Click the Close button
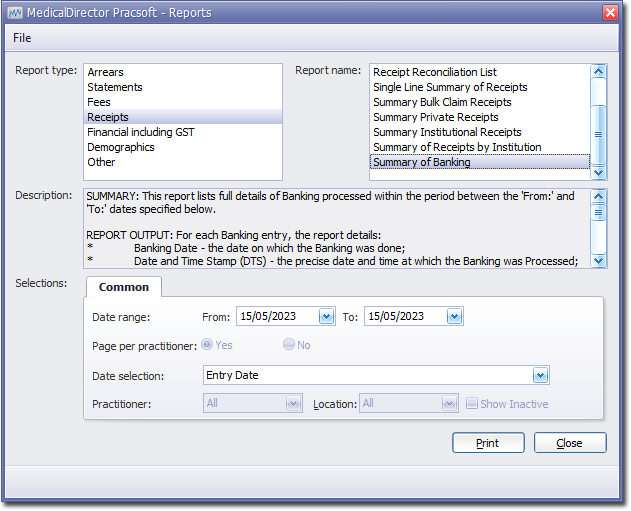Screen dimensions: 631x511 [x=570, y=443]
